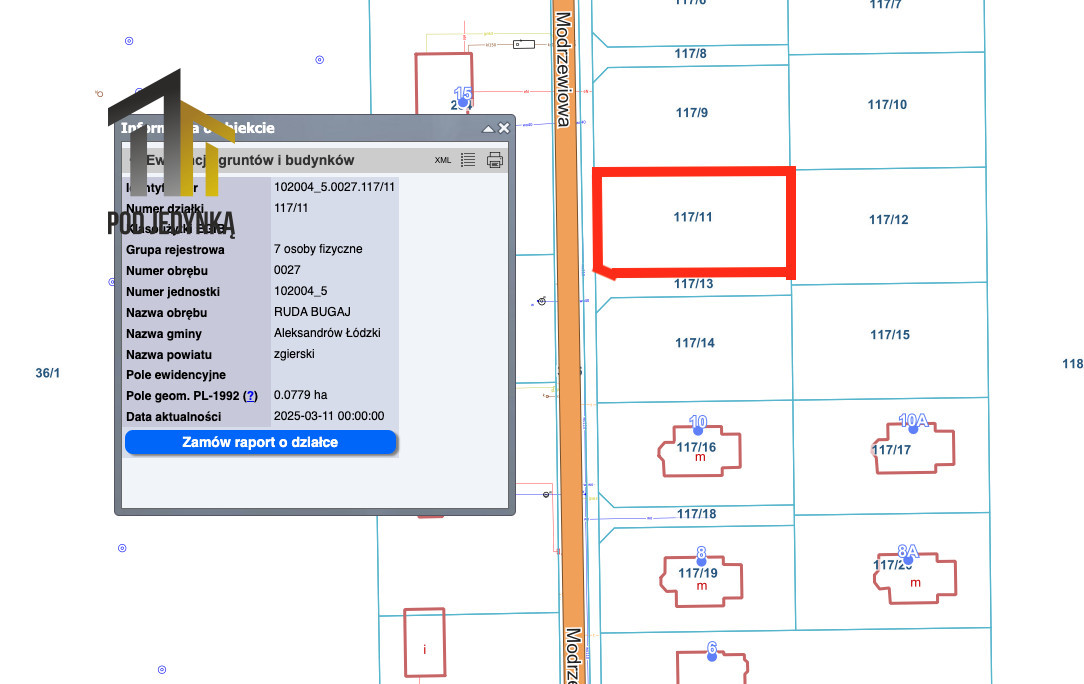Click the Nazwa powiatu value zgierski
Viewport: 1084px width, 684px height.
coord(294,354)
